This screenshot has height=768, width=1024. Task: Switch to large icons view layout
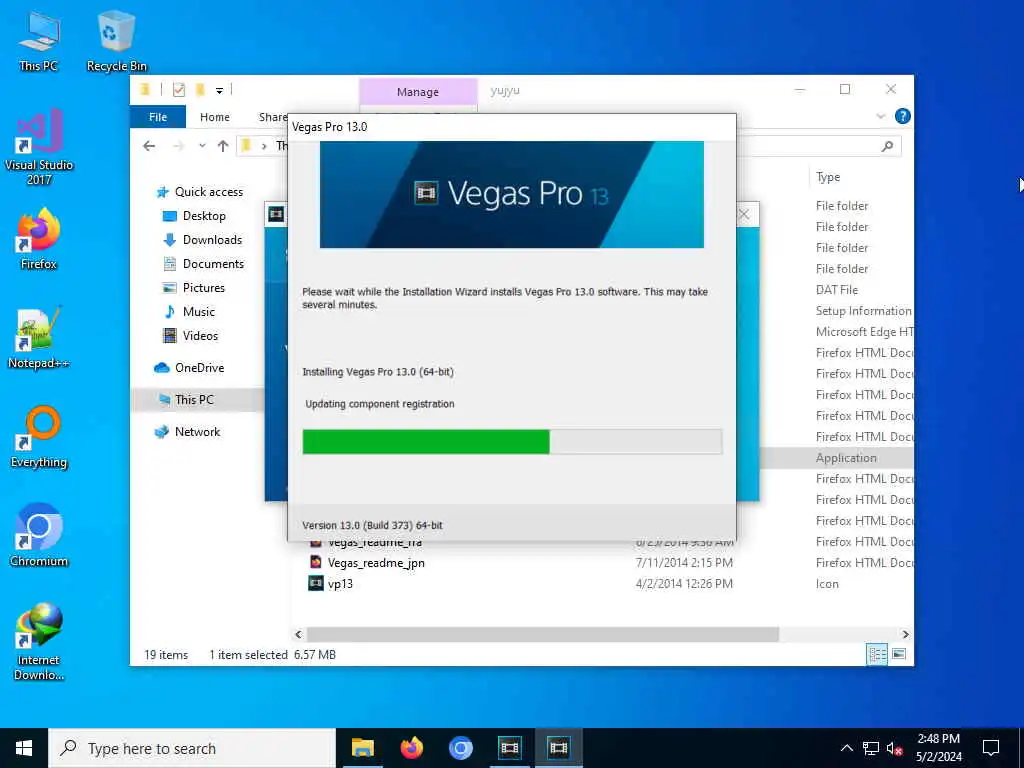pyautogui.click(x=899, y=654)
